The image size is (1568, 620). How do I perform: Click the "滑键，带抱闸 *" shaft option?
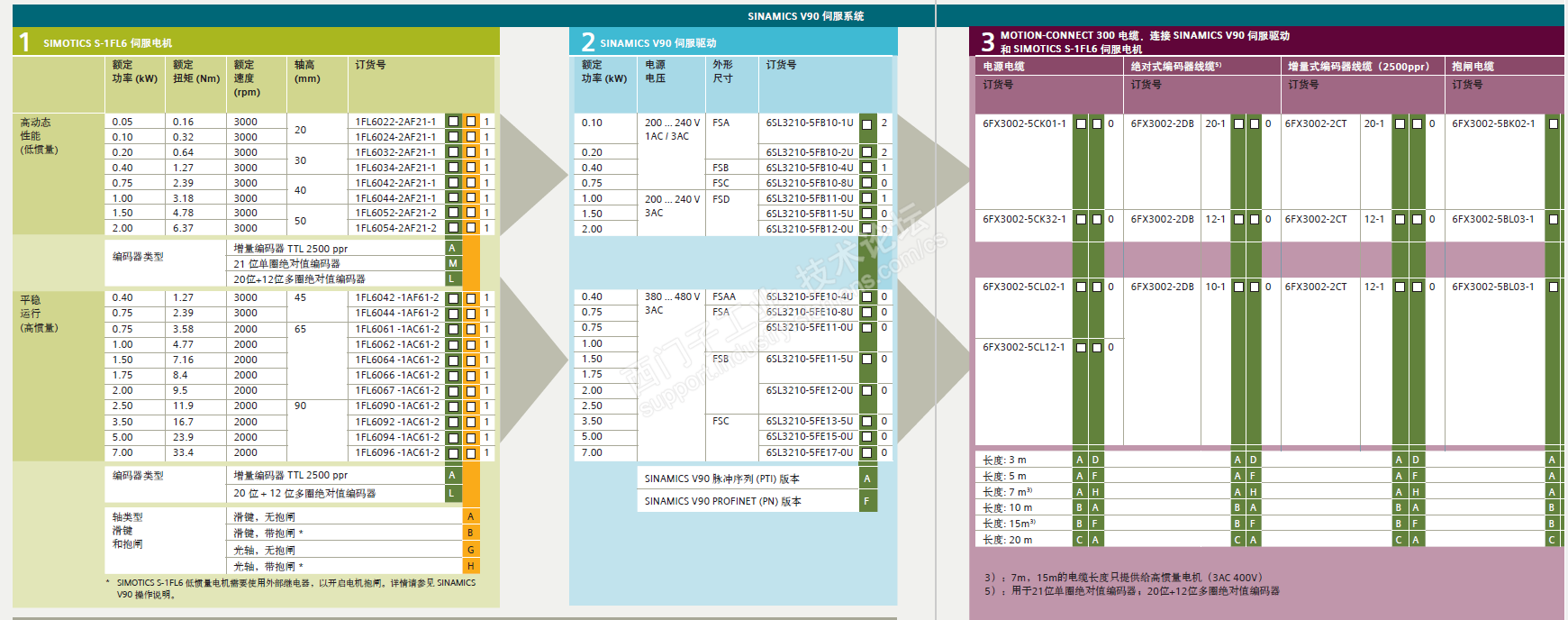[x=268, y=533]
